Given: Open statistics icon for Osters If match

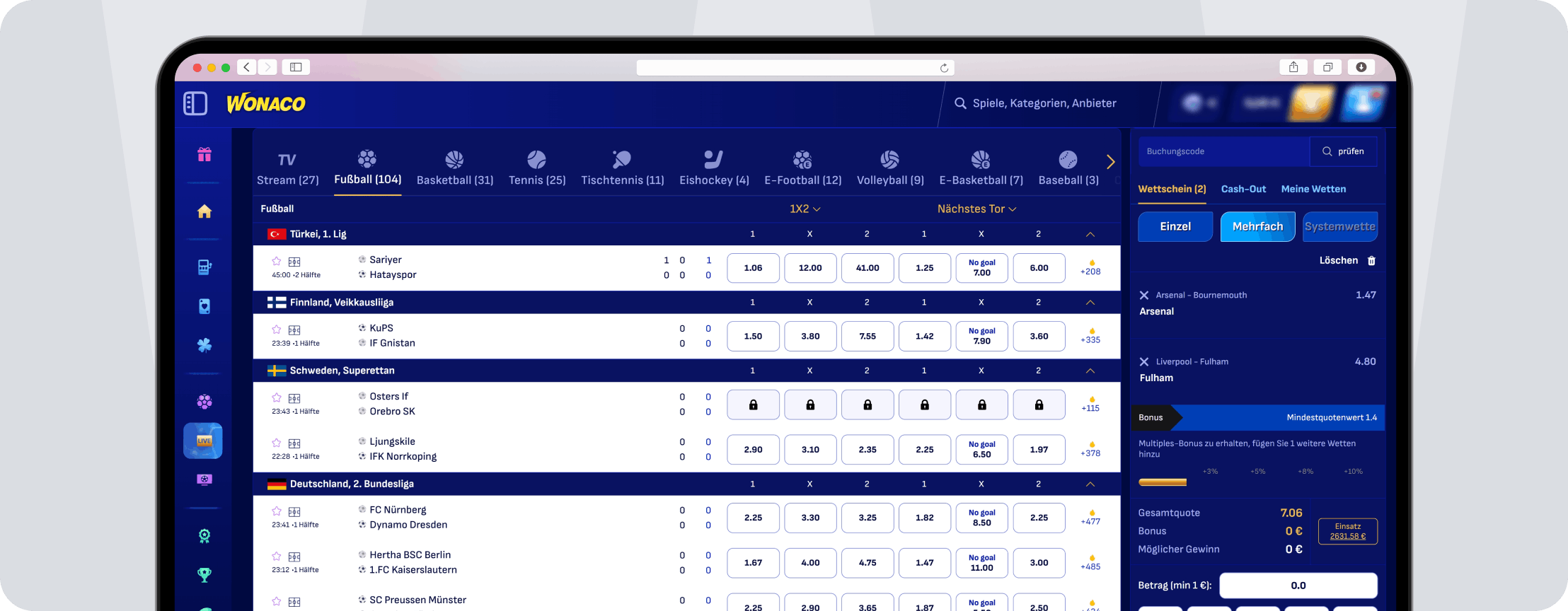Looking at the screenshot, I should (x=294, y=398).
